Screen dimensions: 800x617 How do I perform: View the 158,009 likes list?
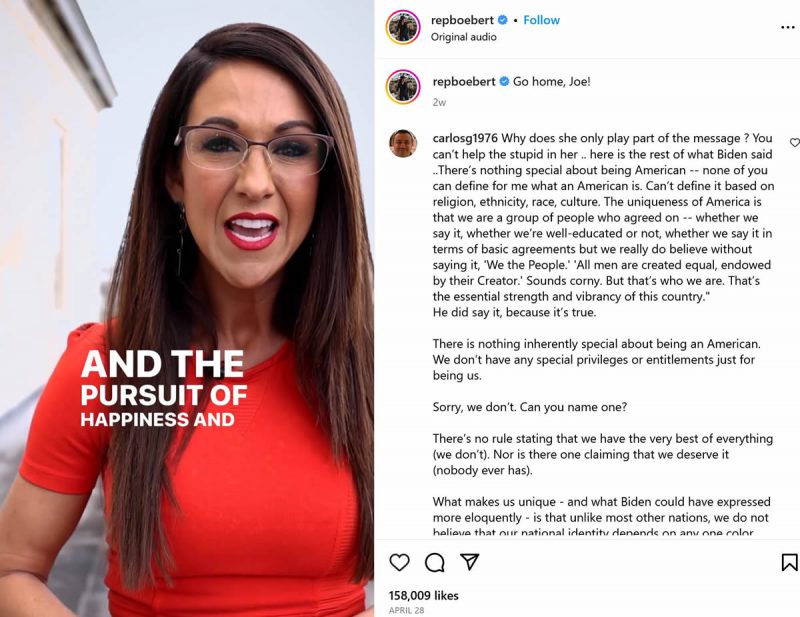coord(423,596)
